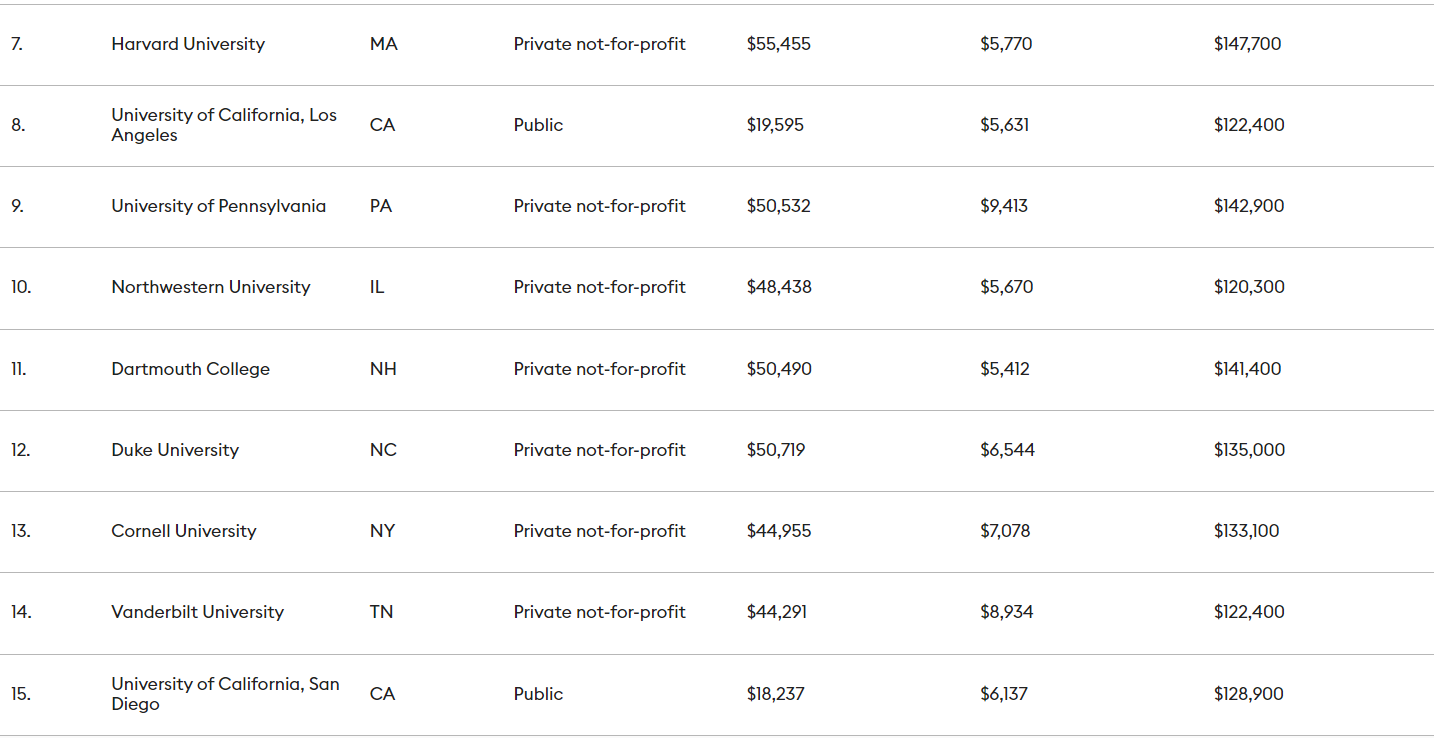Click Duke's $6,544 value
Viewport: 1434px width, 738px height.
click(x=1007, y=450)
